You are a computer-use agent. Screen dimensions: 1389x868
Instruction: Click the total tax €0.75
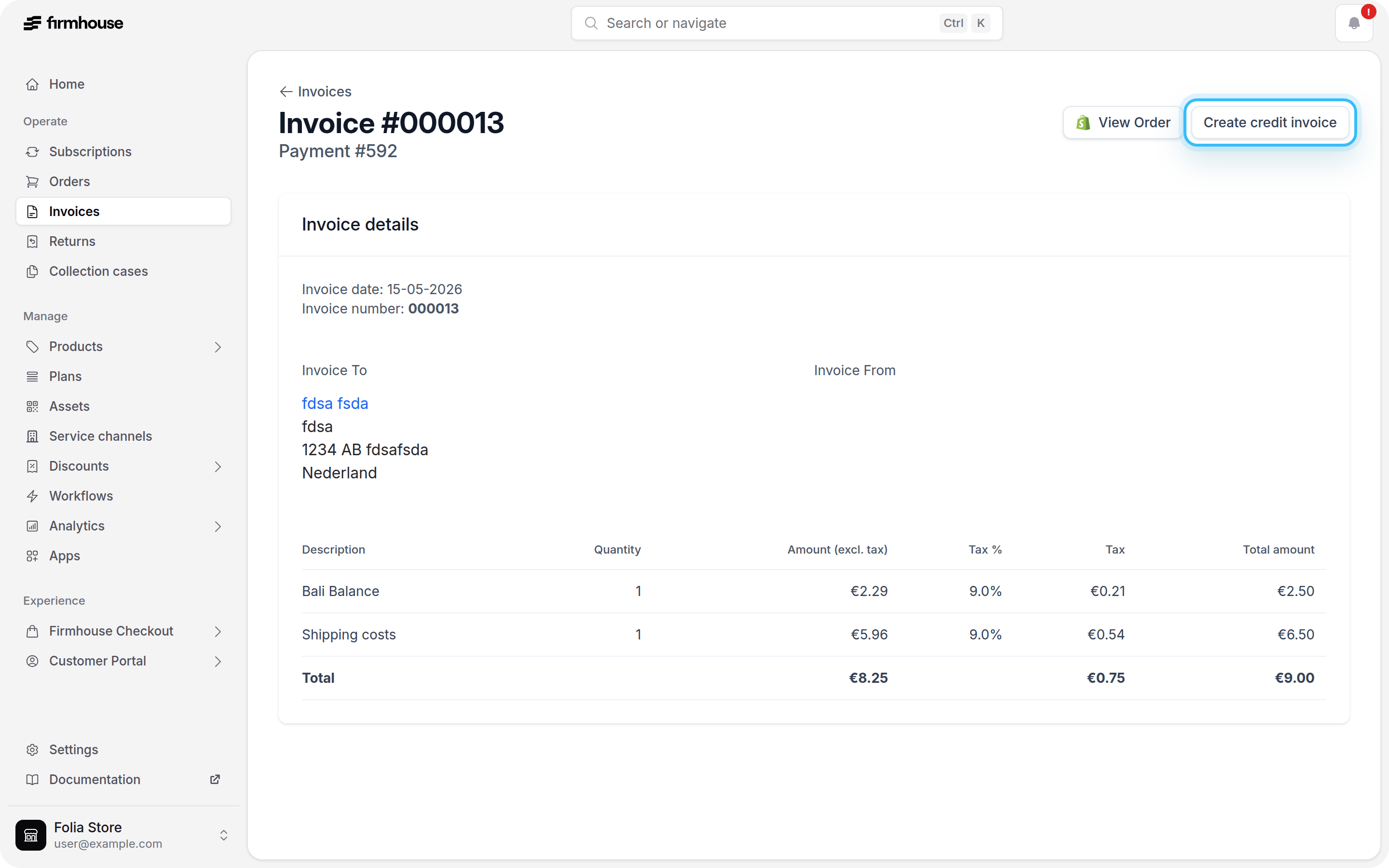point(1105,678)
